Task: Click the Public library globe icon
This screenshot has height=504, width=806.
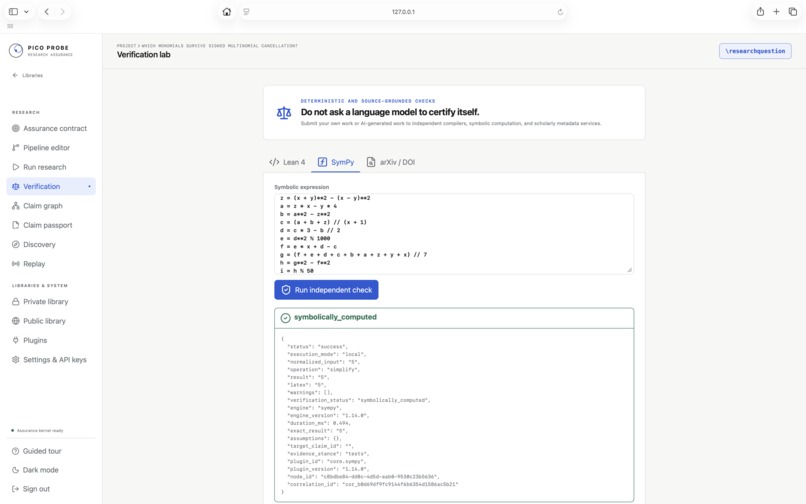Action: pyautogui.click(x=15, y=321)
